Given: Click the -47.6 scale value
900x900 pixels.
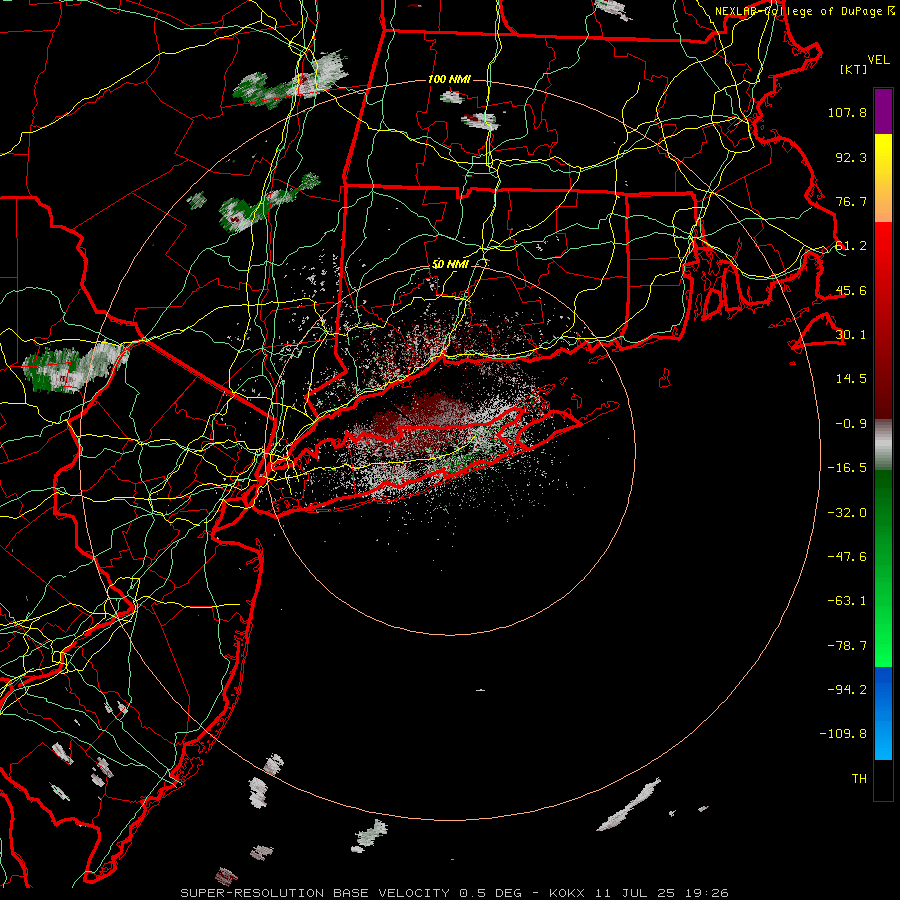Looking at the screenshot, I should click(x=847, y=557).
